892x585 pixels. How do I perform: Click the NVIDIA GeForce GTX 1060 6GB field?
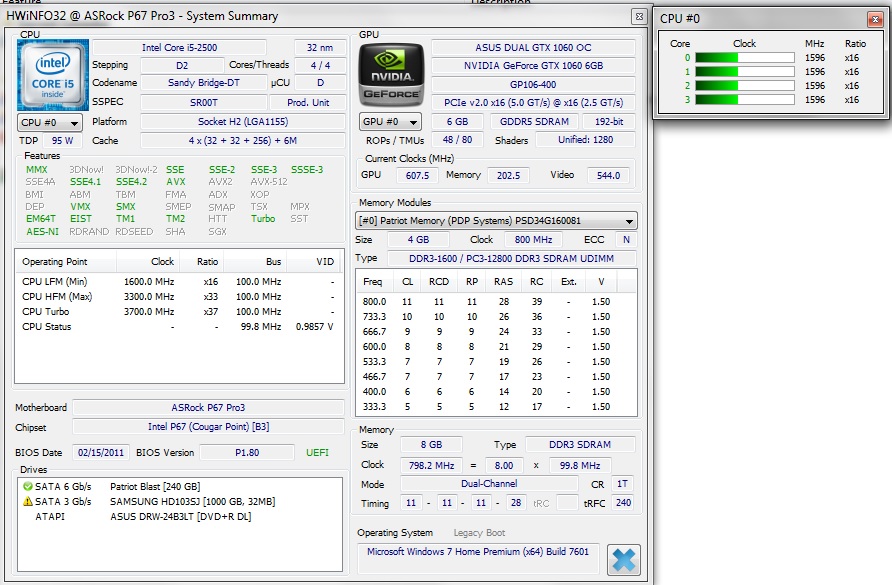pyautogui.click(x=533, y=65)
